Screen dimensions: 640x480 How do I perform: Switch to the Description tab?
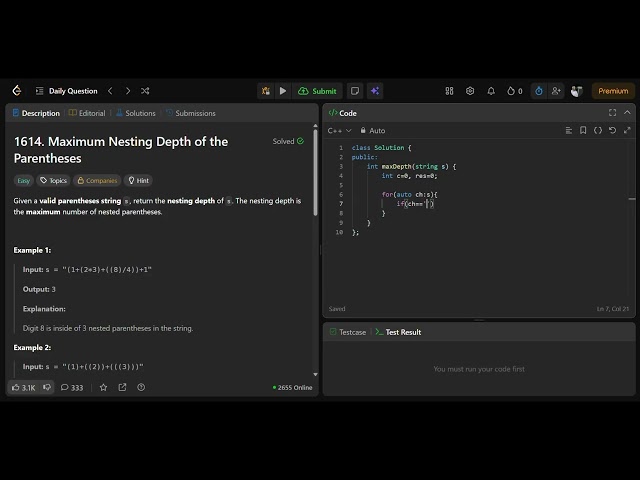(x=36, y=113)
